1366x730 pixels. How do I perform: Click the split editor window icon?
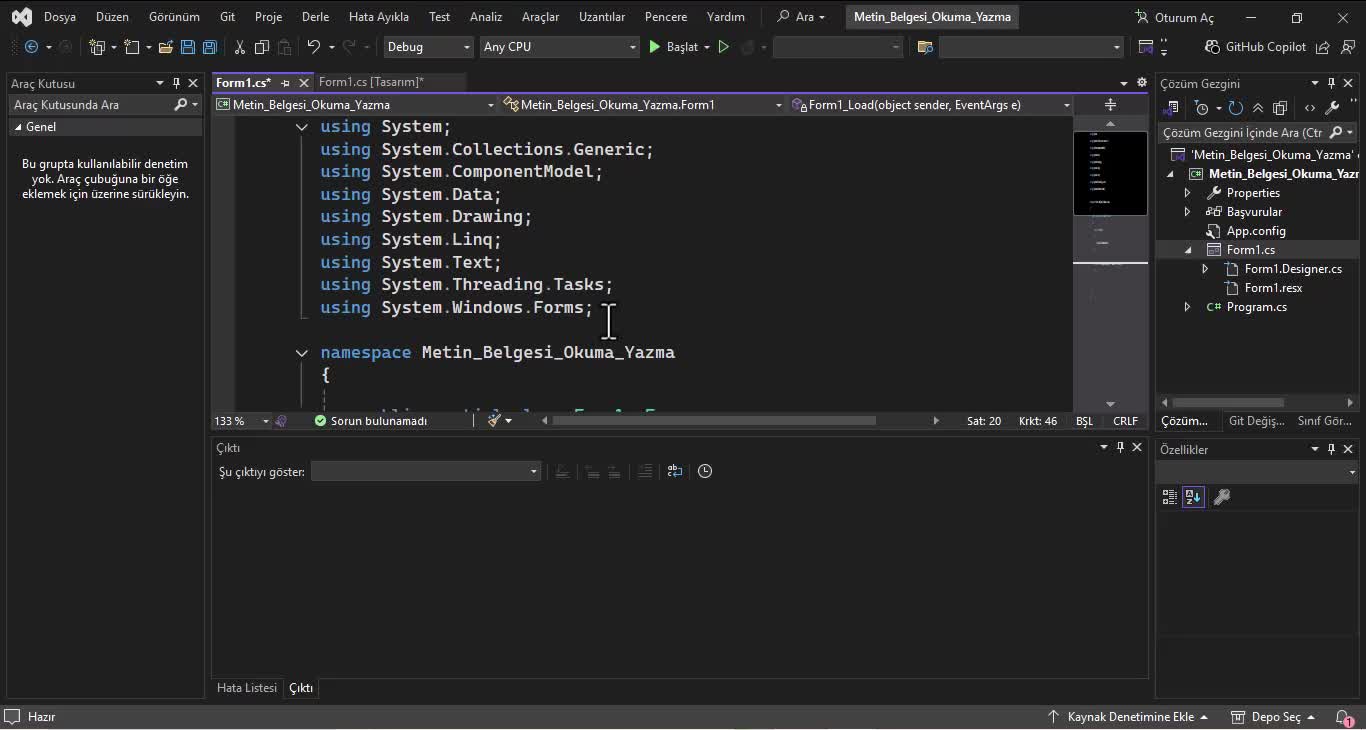[x=1110, y=104]
